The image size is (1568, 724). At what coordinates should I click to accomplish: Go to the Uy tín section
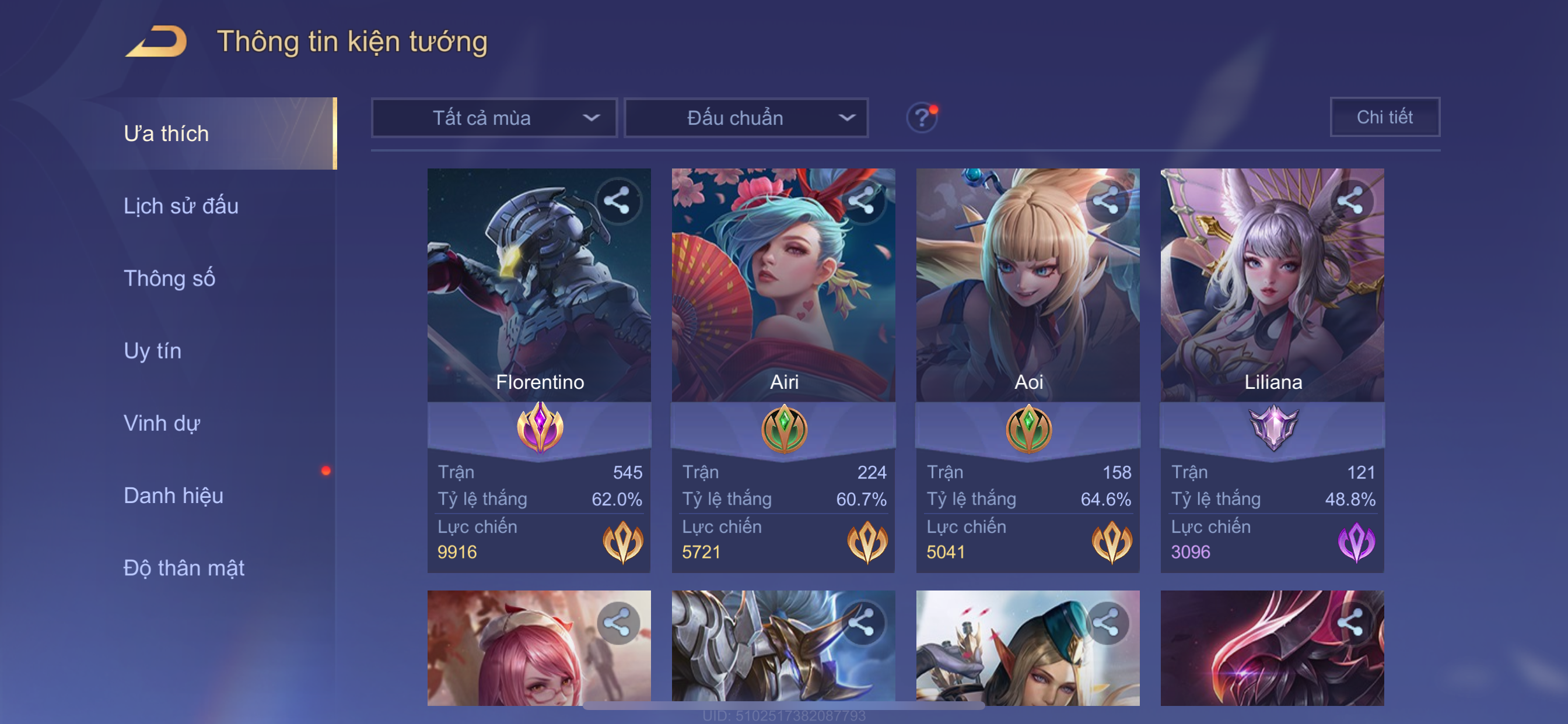[152, 350]
